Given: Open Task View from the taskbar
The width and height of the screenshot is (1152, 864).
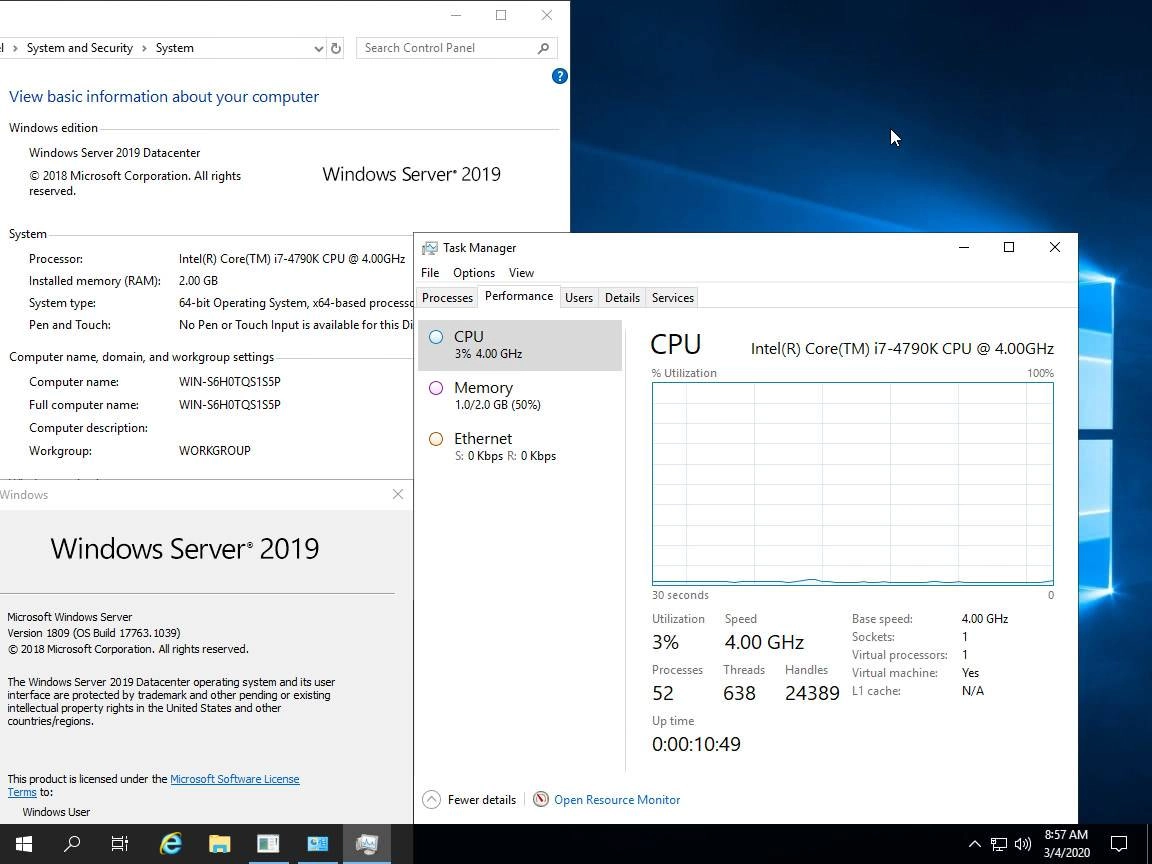Looking at the screenshot, I should (x=120, y=843).
